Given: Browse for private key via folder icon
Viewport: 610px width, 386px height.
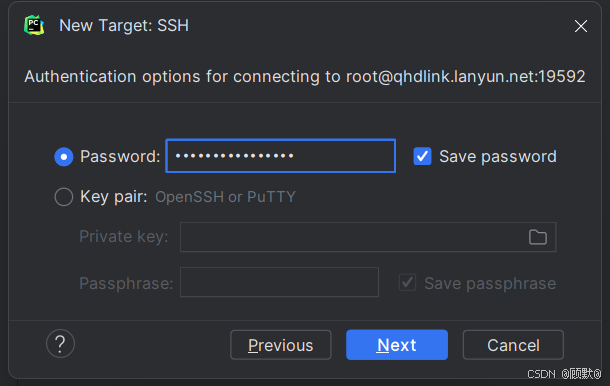Looking at the screenshot, I should pyautogui.click(x=538, y=237).
